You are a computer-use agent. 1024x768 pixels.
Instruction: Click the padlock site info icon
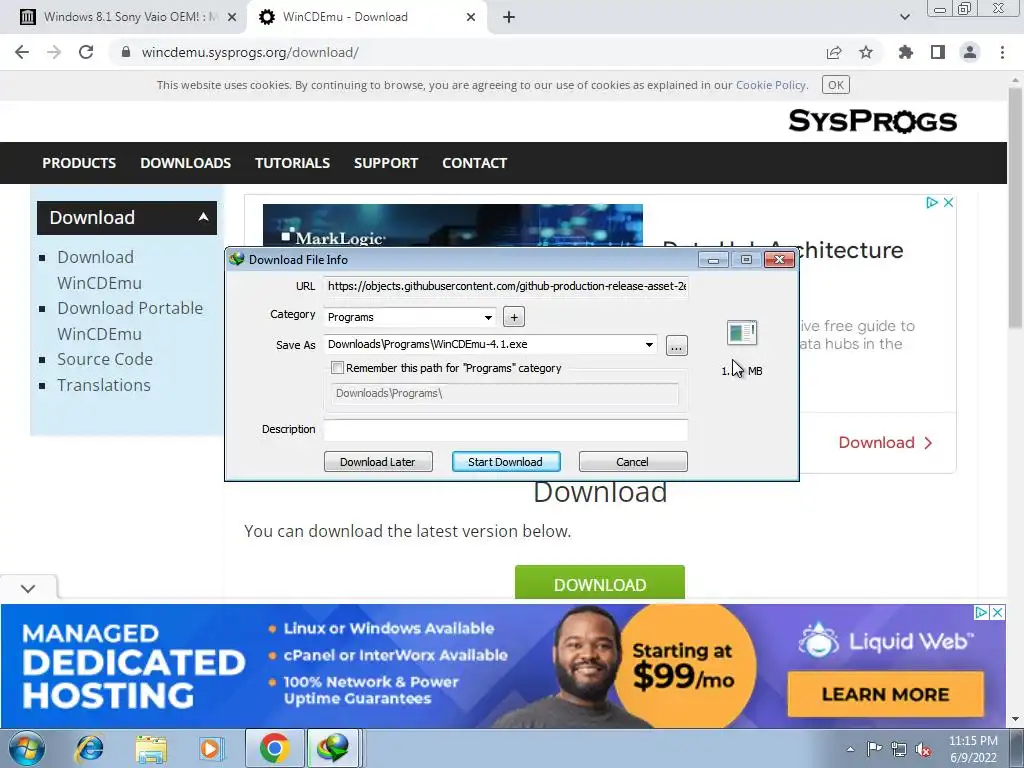click(x=126, y=52)
